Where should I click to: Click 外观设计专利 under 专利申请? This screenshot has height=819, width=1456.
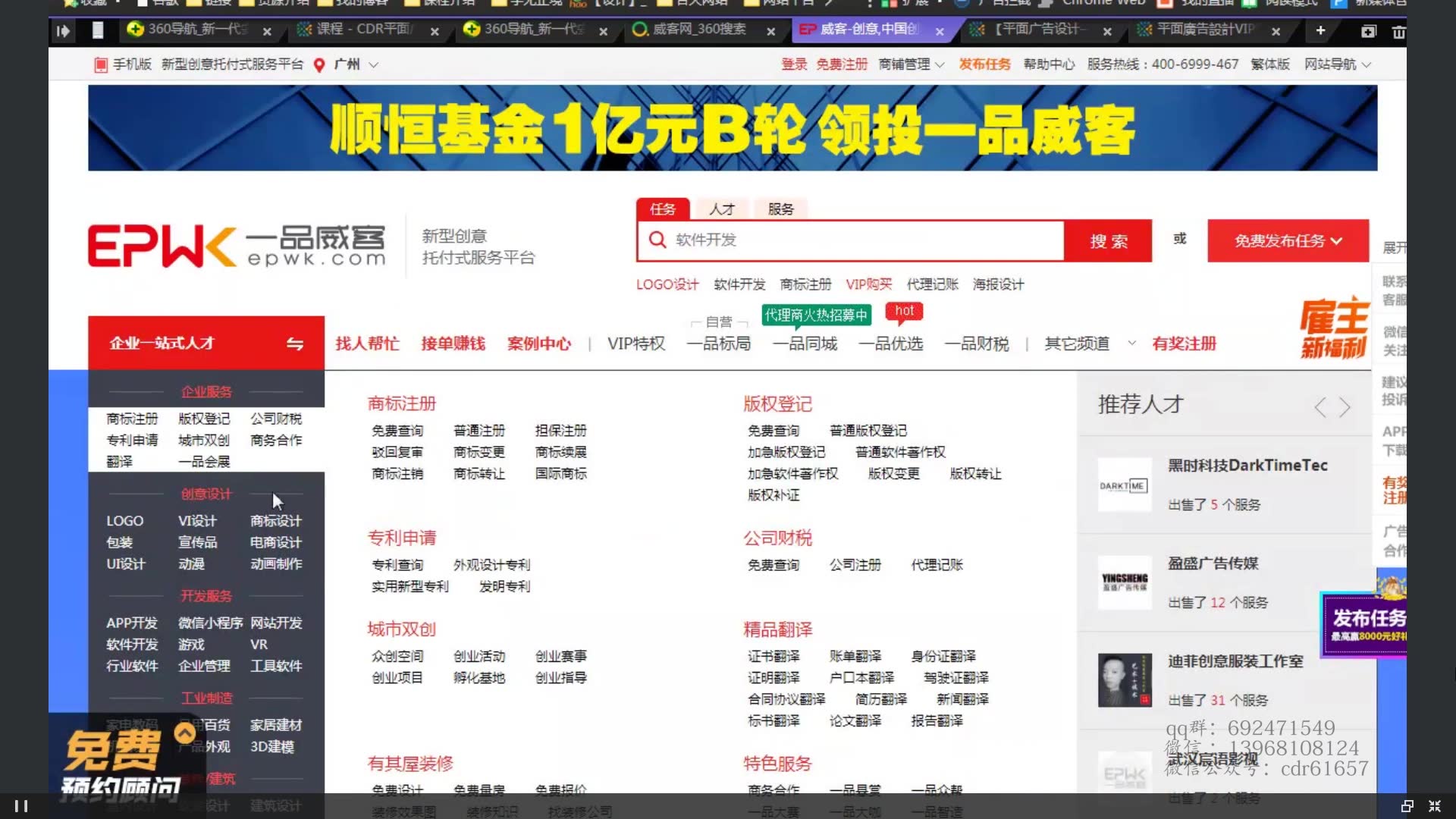point(491,565)
